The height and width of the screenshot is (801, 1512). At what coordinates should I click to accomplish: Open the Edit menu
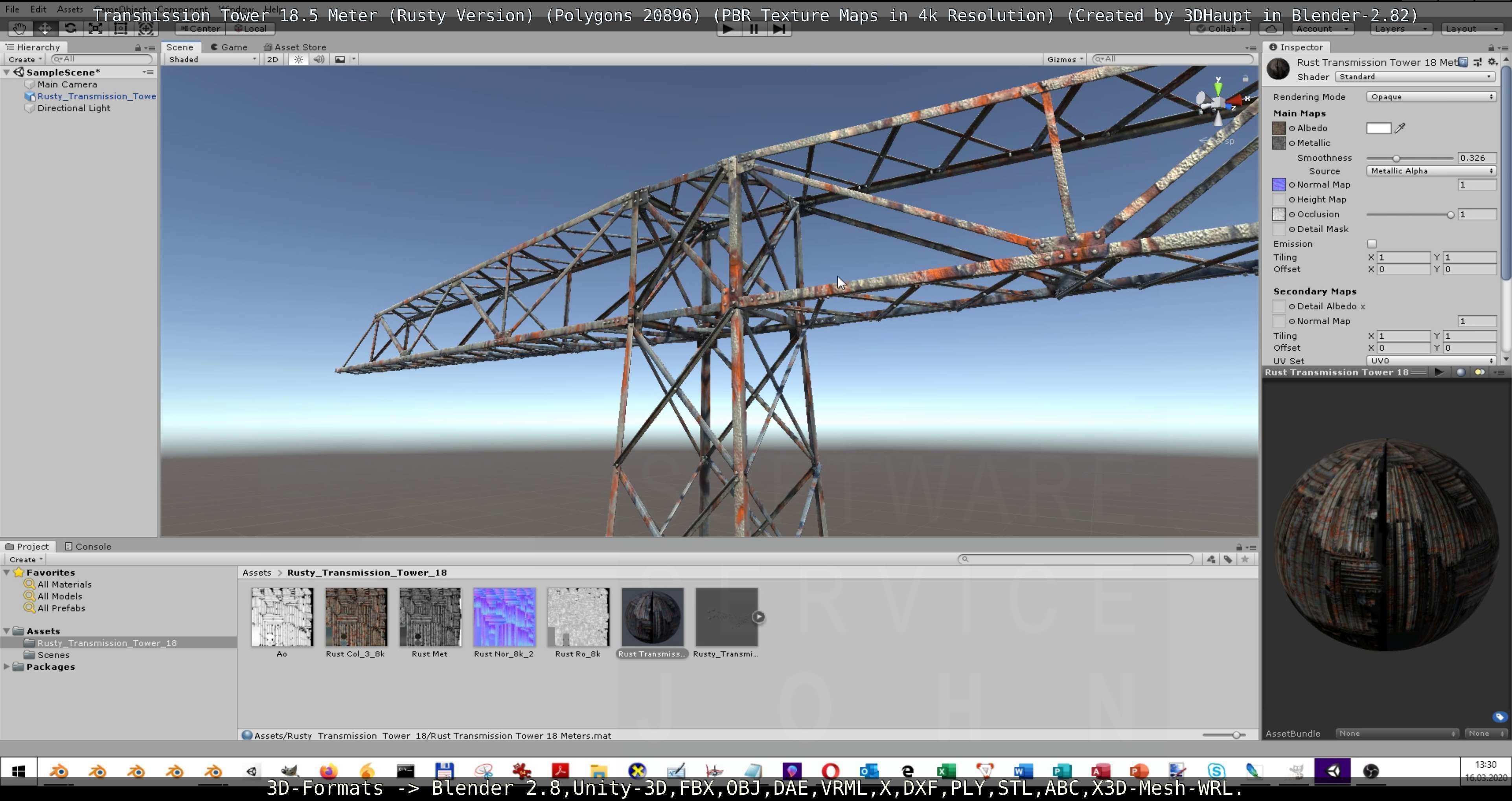coord(38,9)
